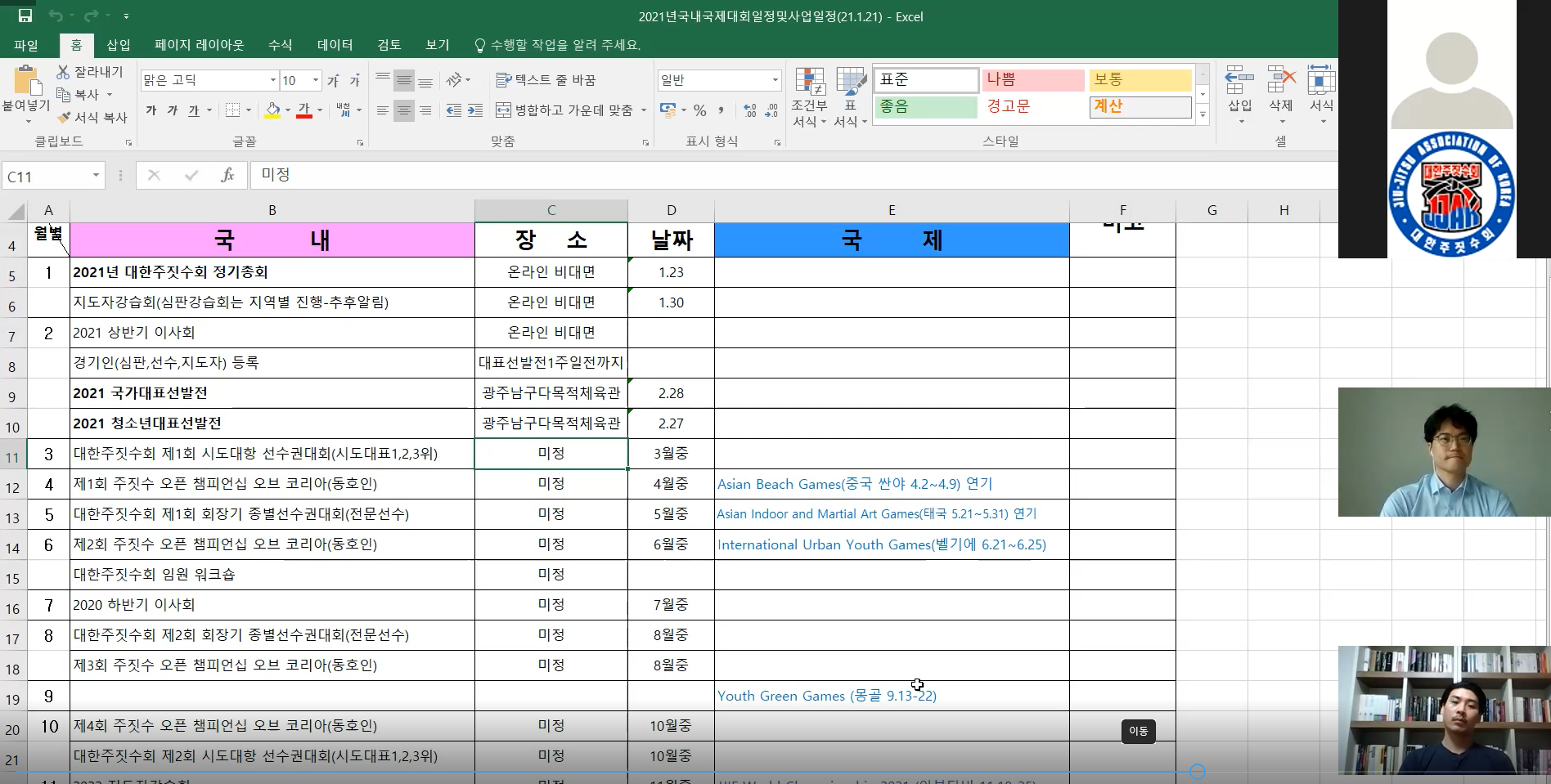1551x784 pixels.
Task: Apply the yellow fill color swatch
Action: point(272,110)
